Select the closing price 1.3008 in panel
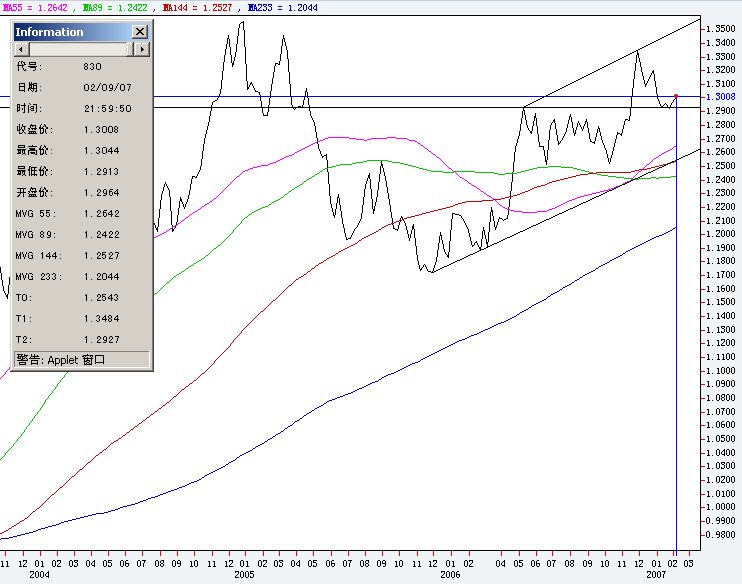Image resolution: width=742 pixels, height=584 pixels. 101,130
